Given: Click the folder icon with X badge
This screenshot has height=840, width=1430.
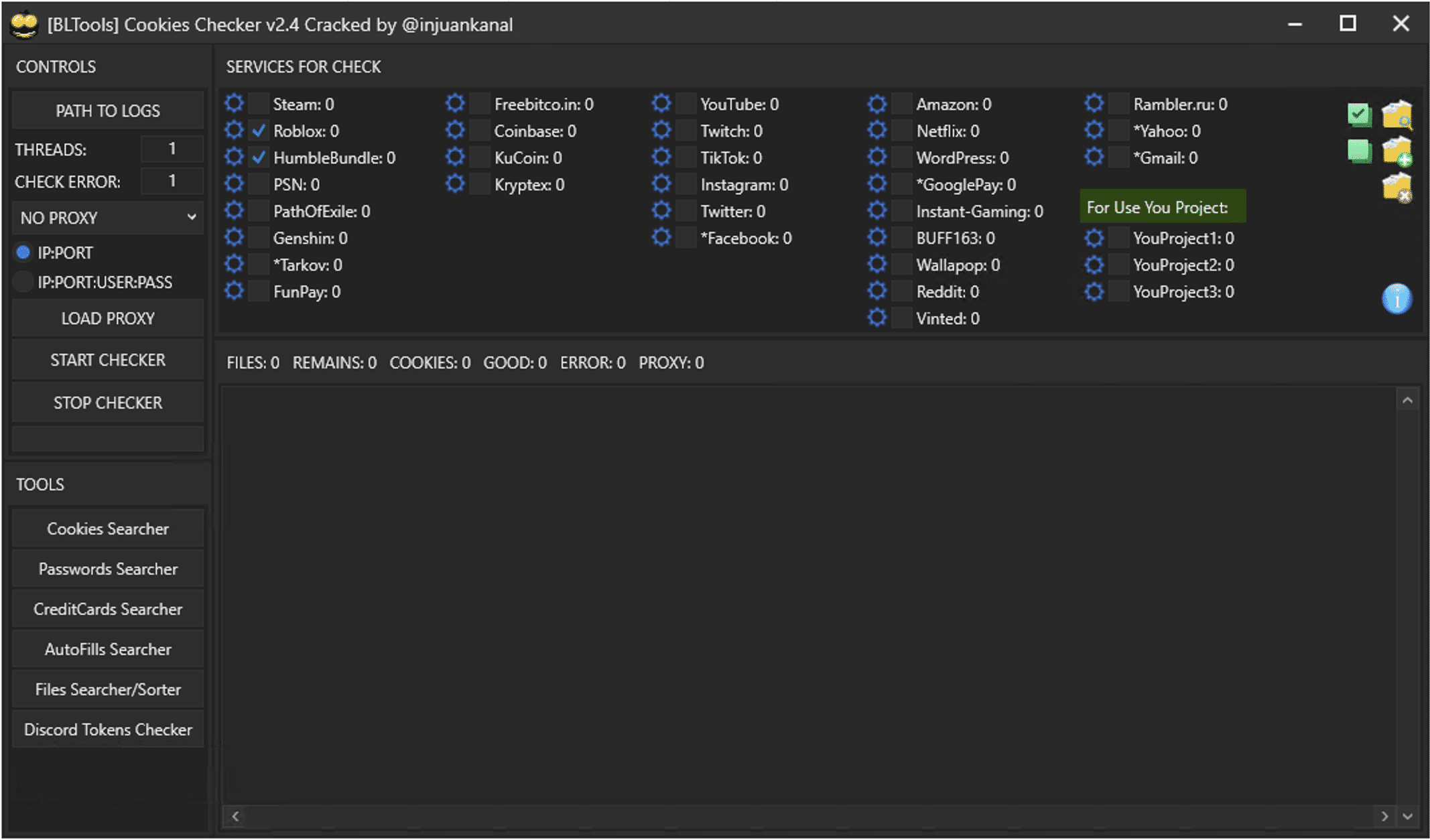Looking at the screenshot, I should point(1396,188).
